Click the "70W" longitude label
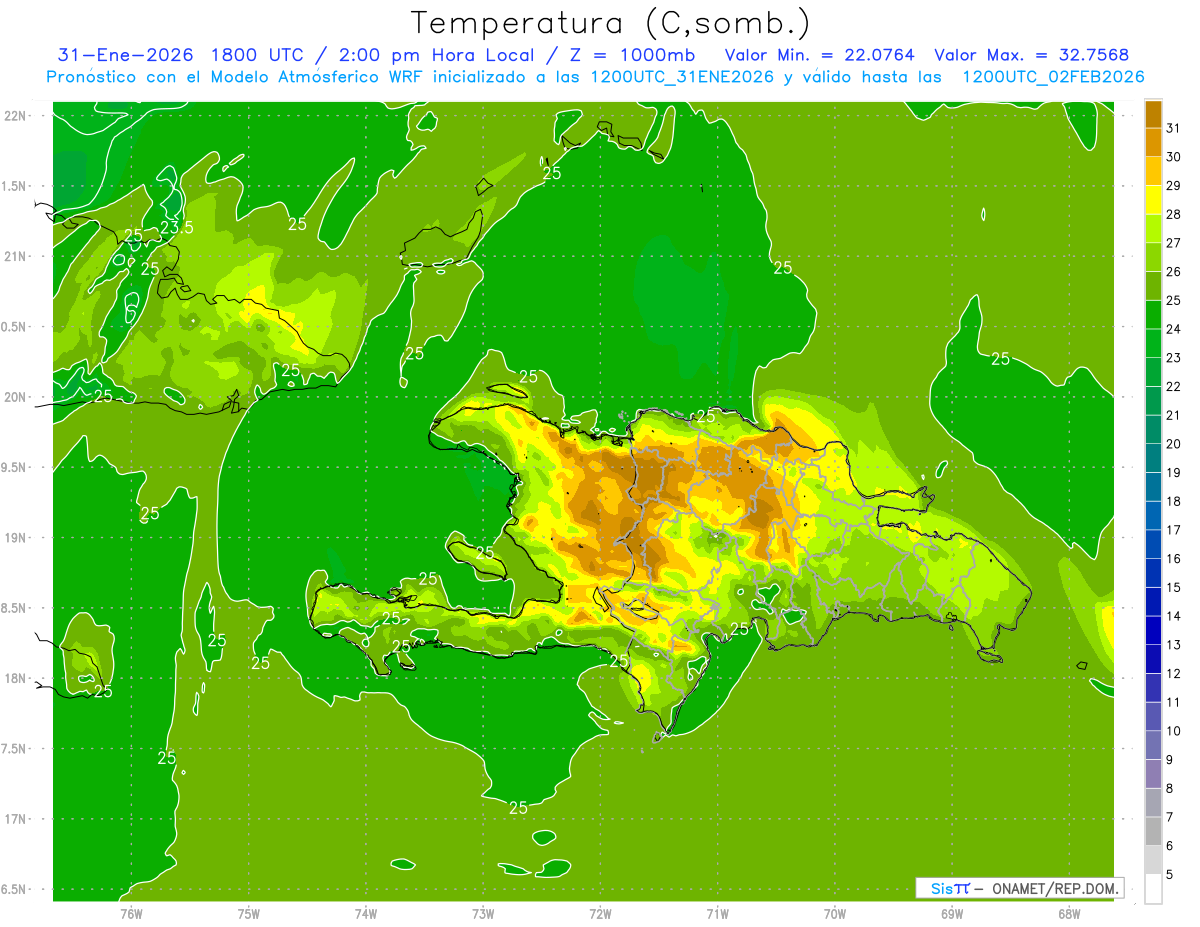Viewport: 1200px width, 927px height. [835, 913]
